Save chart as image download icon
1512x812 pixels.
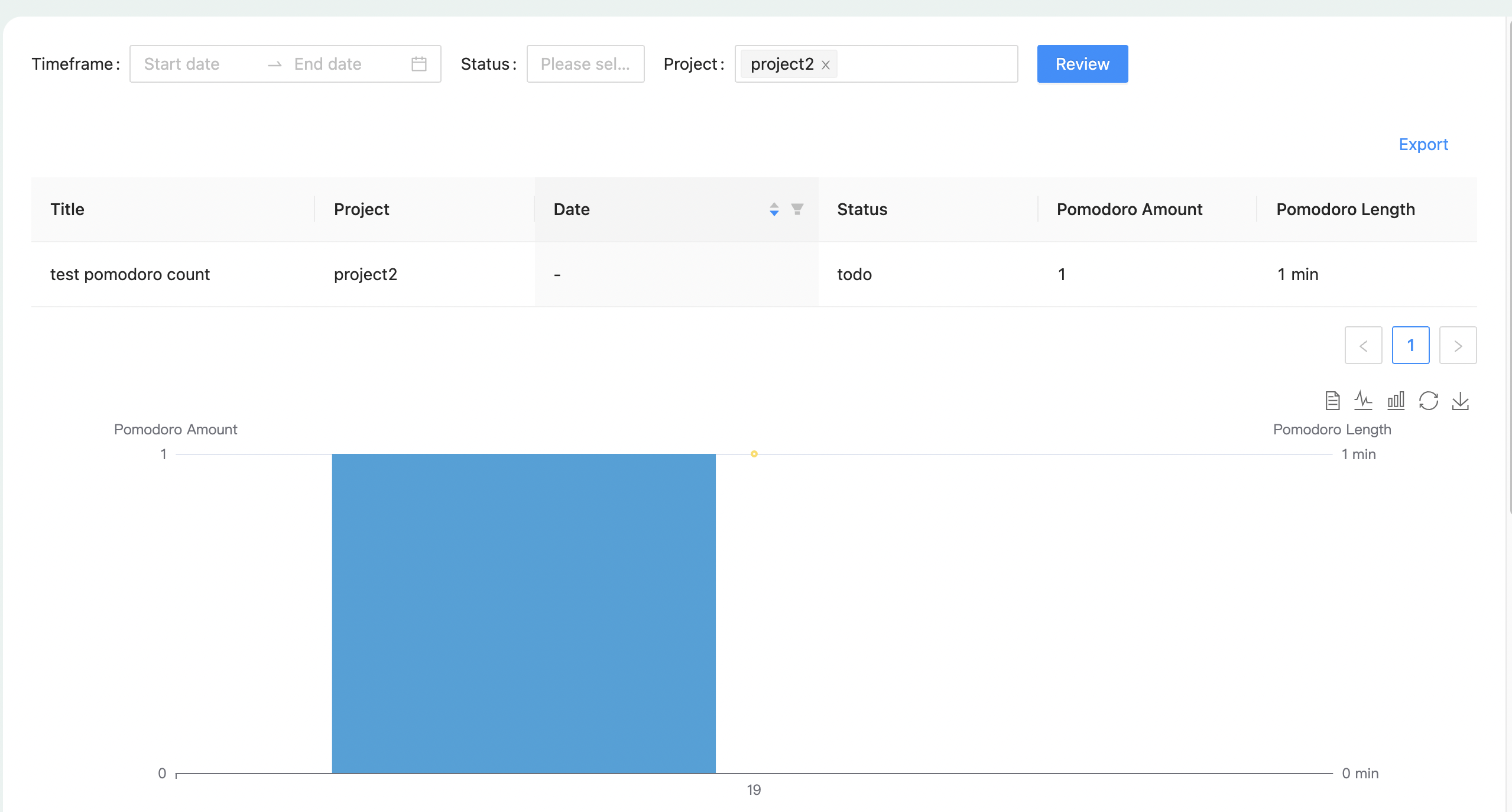click(1460, 401)
